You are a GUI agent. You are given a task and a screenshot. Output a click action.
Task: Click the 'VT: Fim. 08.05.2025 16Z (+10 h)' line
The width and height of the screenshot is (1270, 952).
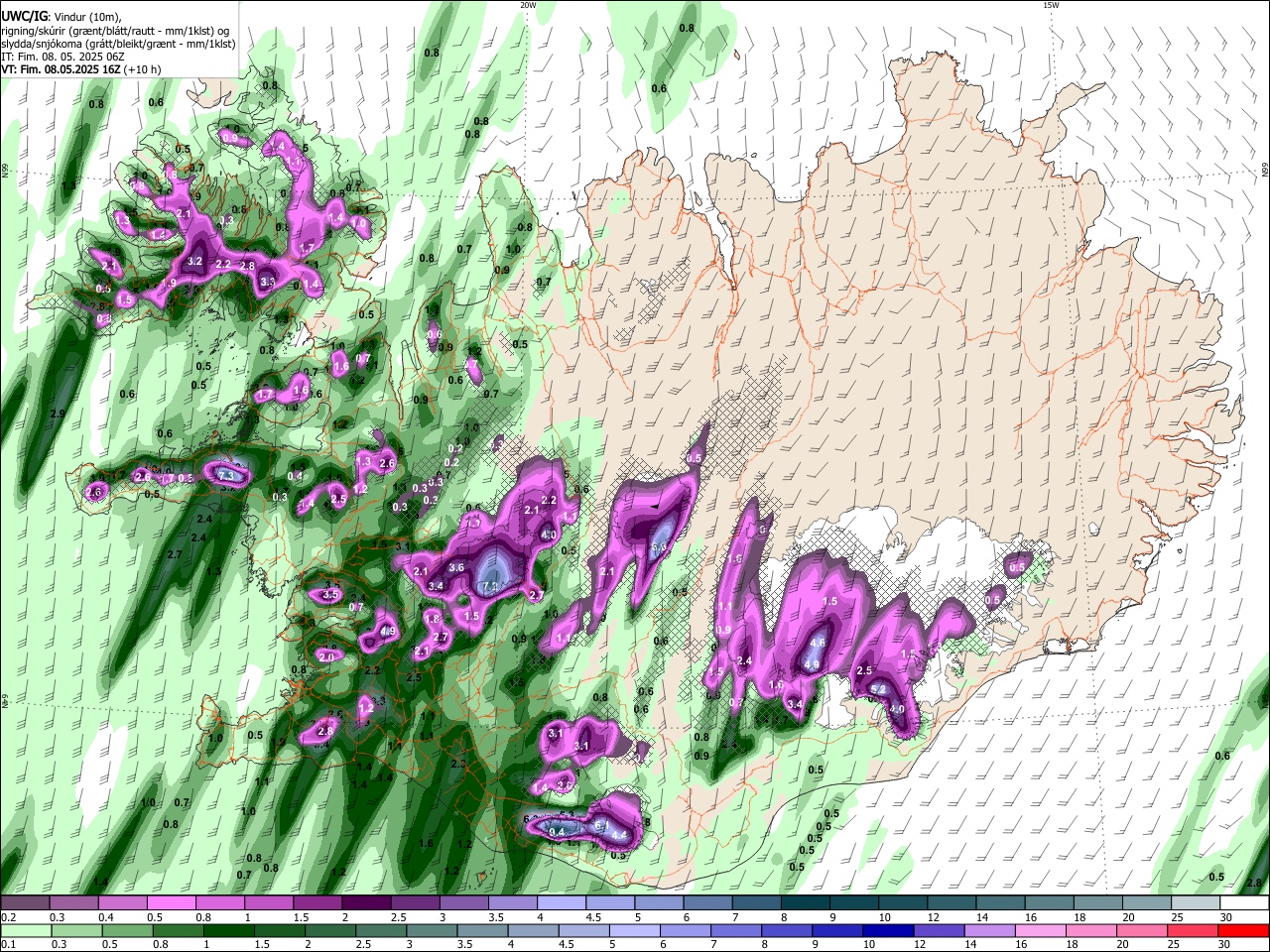click(81, 69)
